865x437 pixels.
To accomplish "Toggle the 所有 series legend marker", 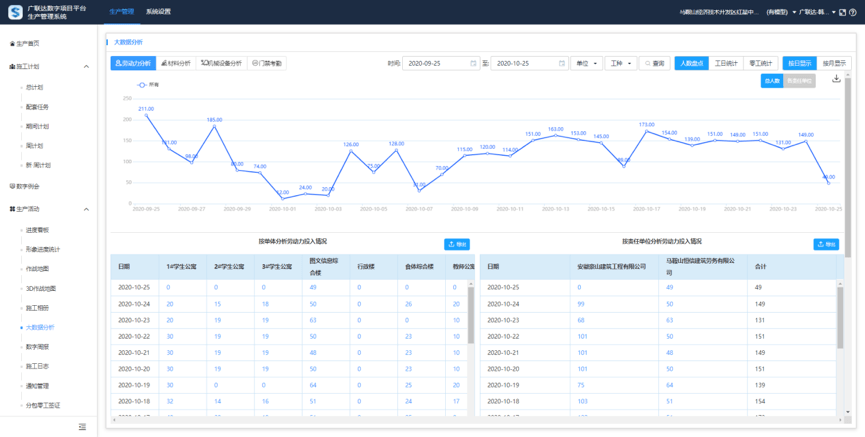I will (x=141, y=85).
